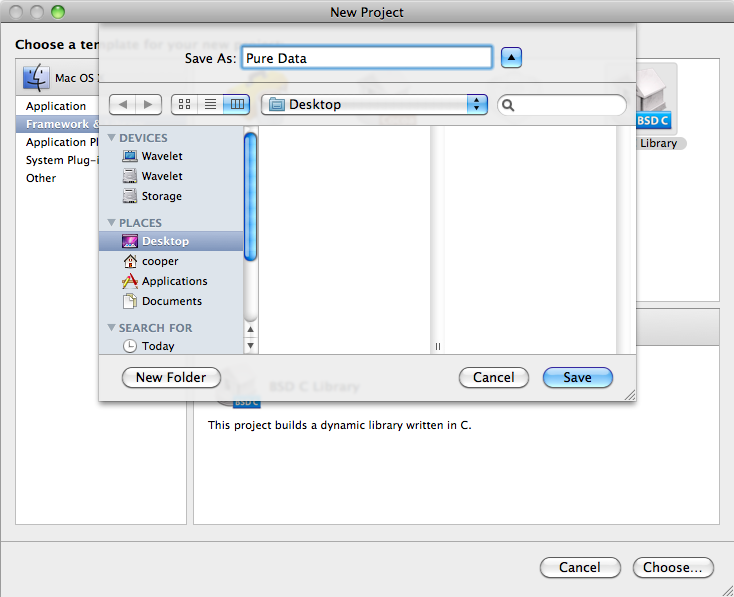
Task: Click Cancel in the save dialog
Action: (x=494, y=377)
